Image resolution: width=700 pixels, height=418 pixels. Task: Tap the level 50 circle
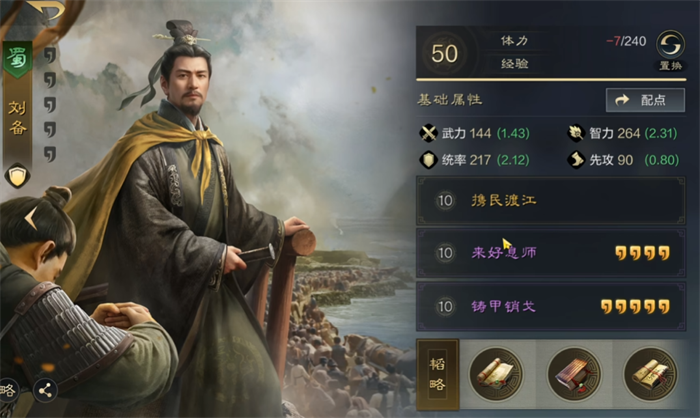tap(444, 54)
